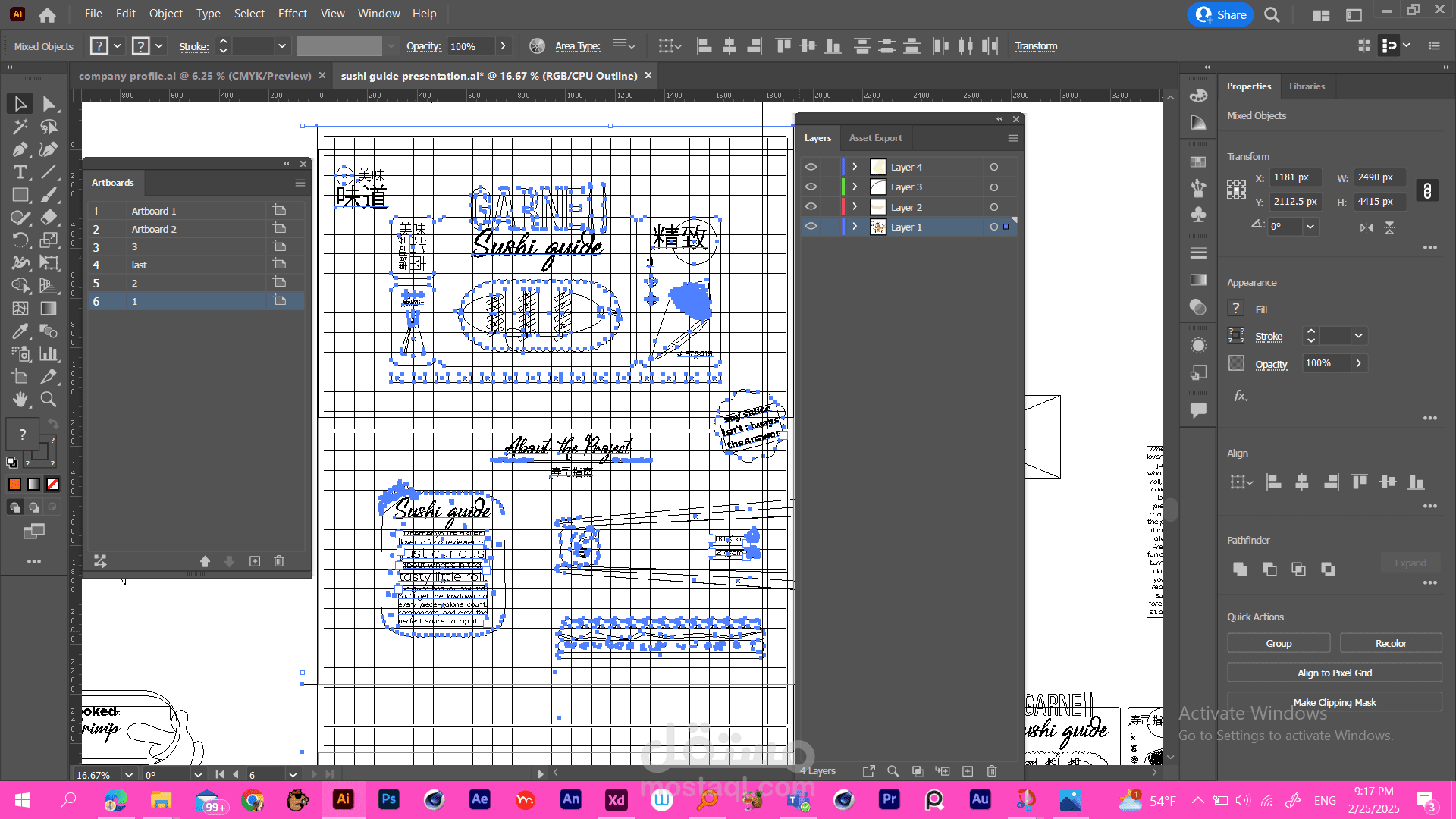Screen dimensions: 1456x819
Task: Expand Layer 3 sublayers
Action: coord(855,187)
